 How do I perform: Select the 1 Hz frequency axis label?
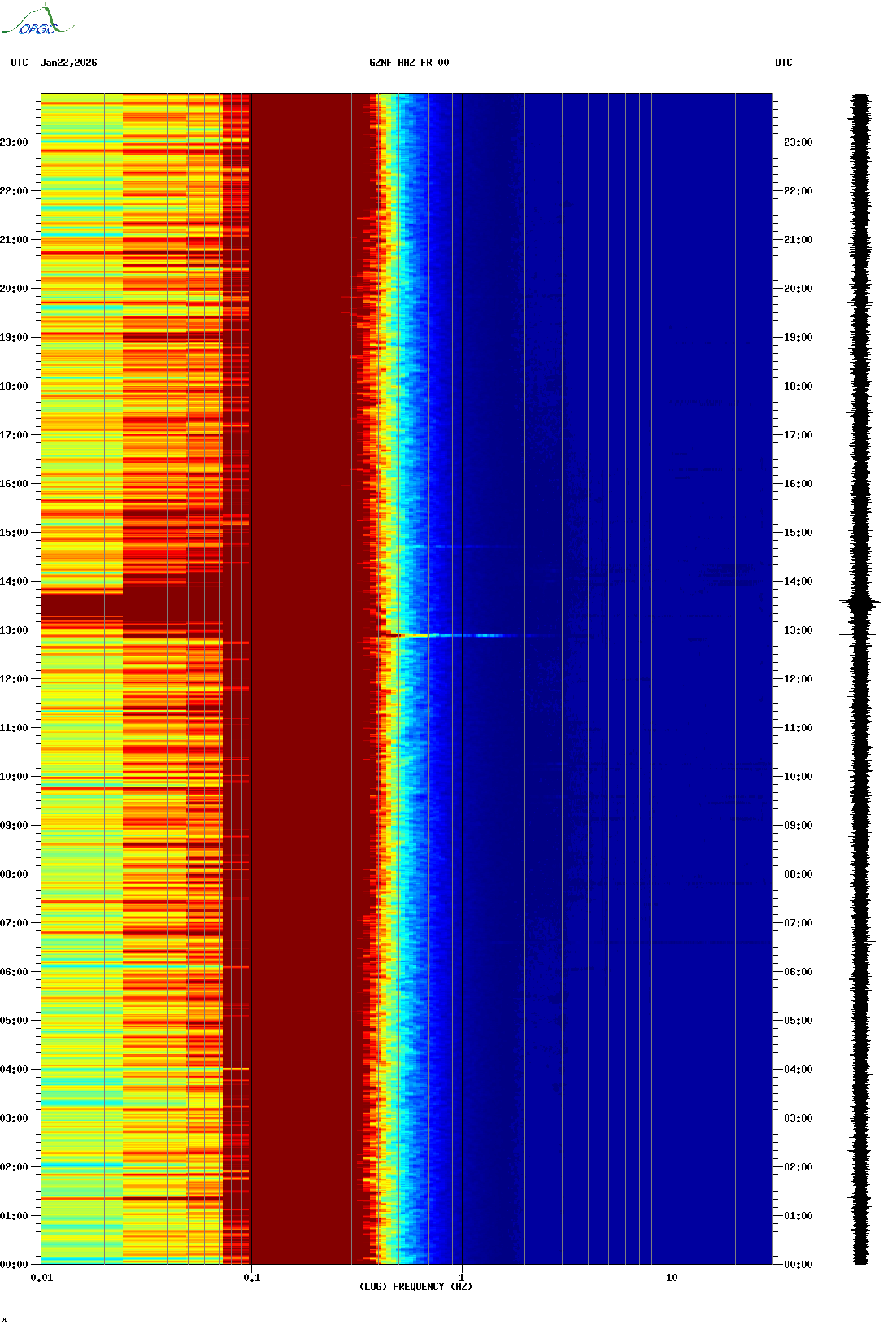click(x=462, y=1278)
